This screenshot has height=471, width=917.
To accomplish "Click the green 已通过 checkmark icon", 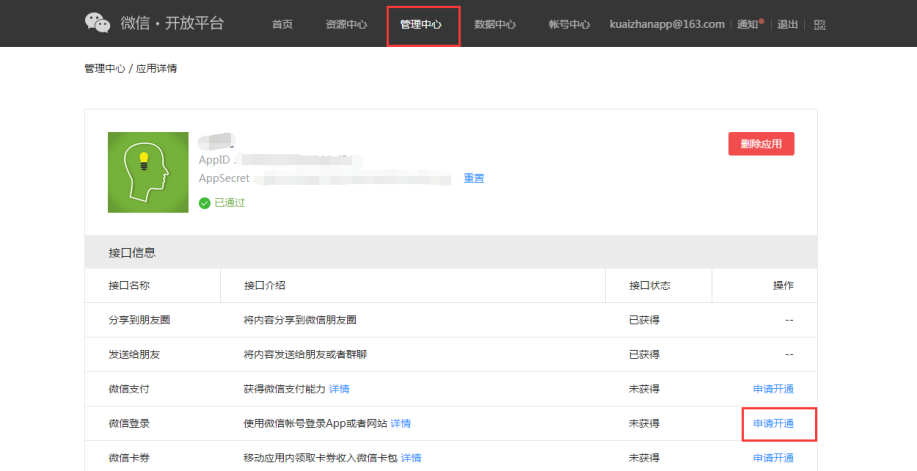I will (204, 202).
